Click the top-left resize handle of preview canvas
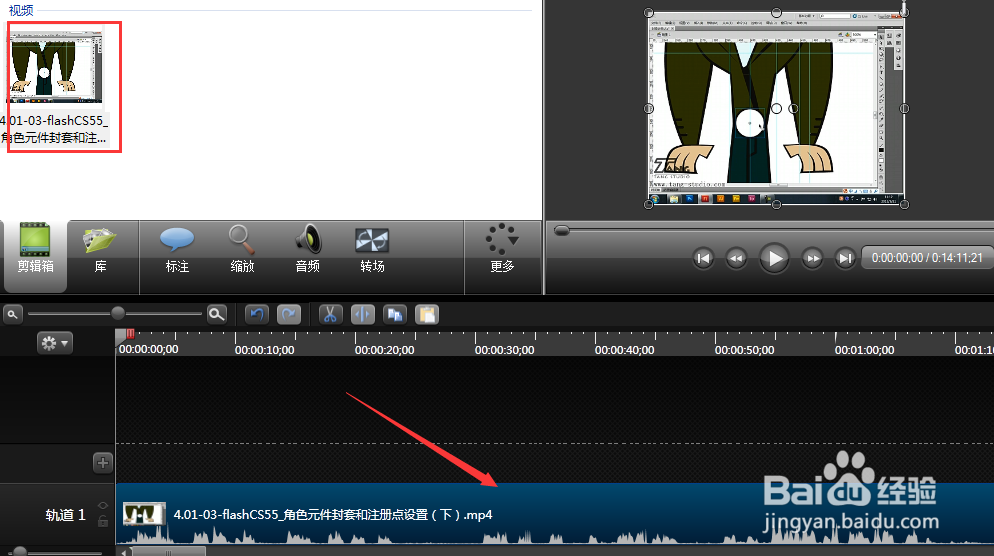The height and width of the screenshot is (556, 994). (649, 13)
